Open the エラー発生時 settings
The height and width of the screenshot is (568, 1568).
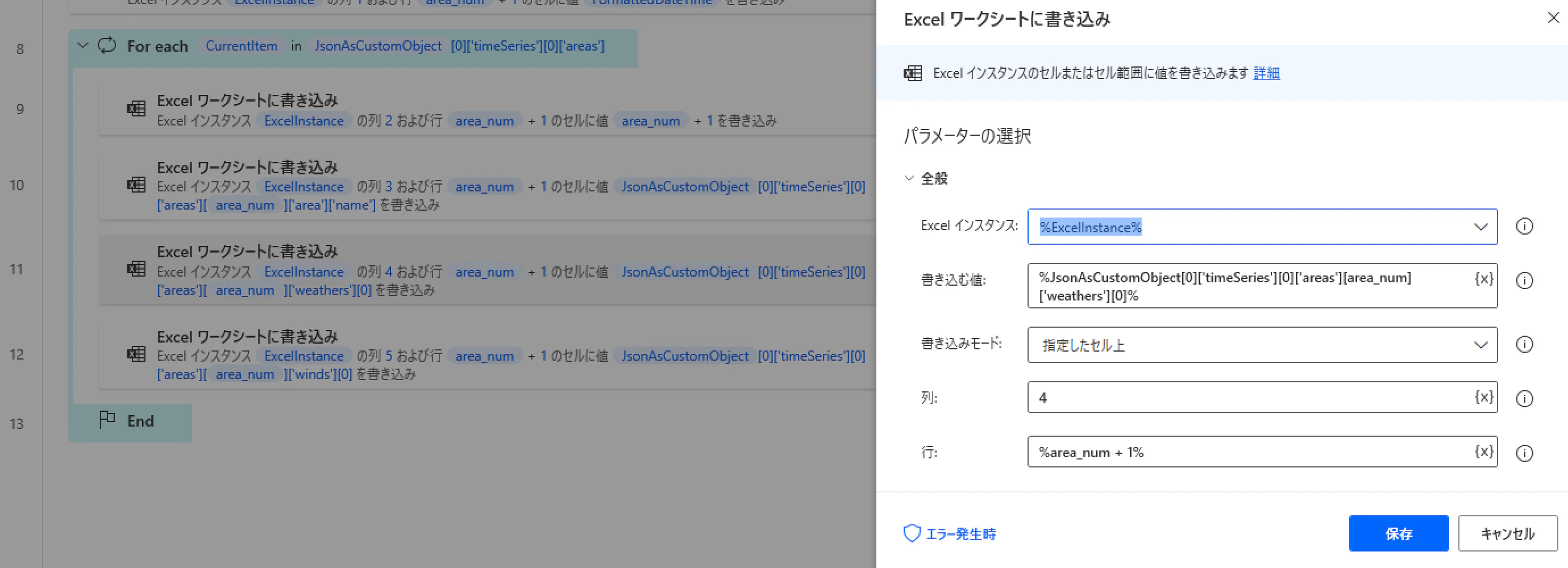click(x=960, y=534)
